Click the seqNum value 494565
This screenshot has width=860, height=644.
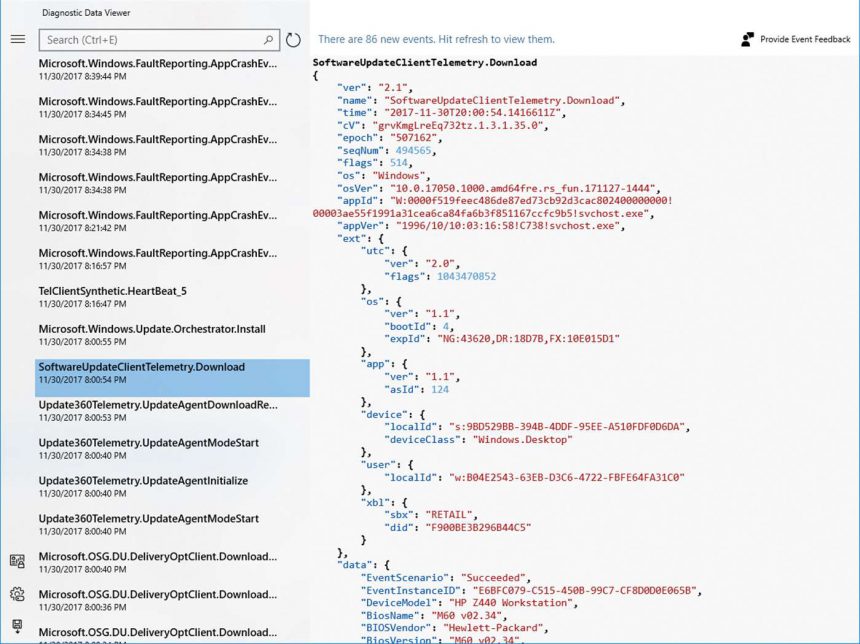(x=413, y=150)
